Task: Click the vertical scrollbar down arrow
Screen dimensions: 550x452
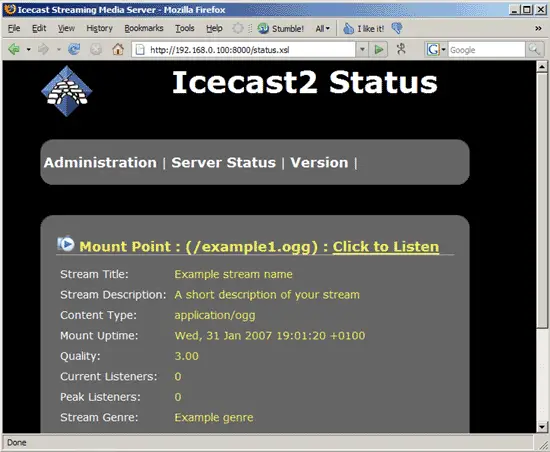Action: (542, 427)
